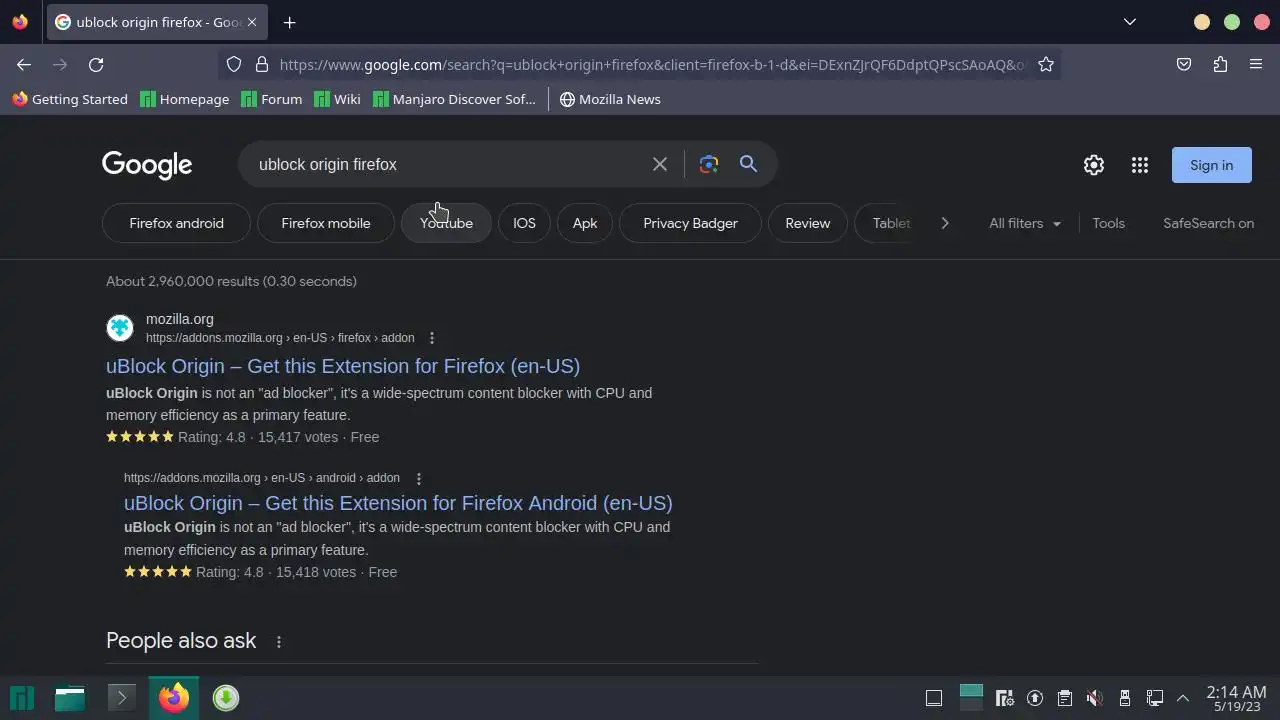The width and height of the screenshot is (1280, 720).
Task: Open the Forum bookmark
Action: (272, 99)
